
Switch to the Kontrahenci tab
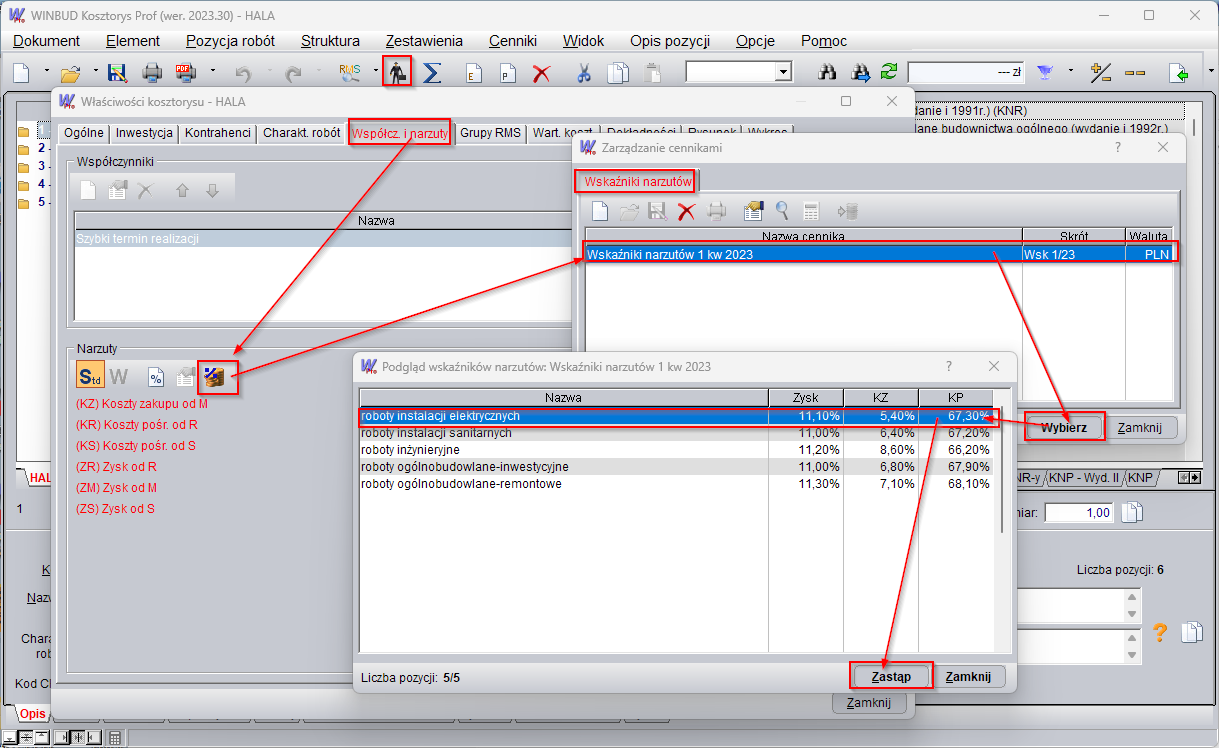point(218,133)
